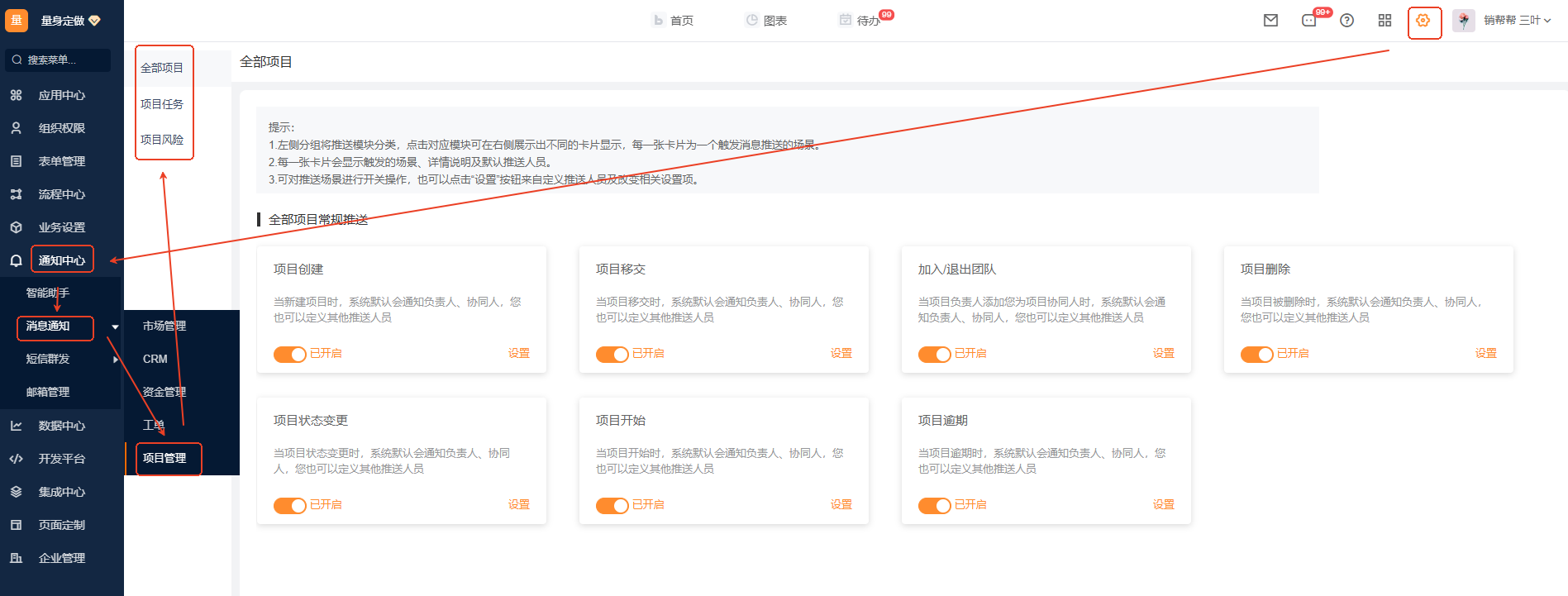The height and width of the screenshot is (596, 1568).
Task: Open CRM in the submenu
Action: click(155, 359)
